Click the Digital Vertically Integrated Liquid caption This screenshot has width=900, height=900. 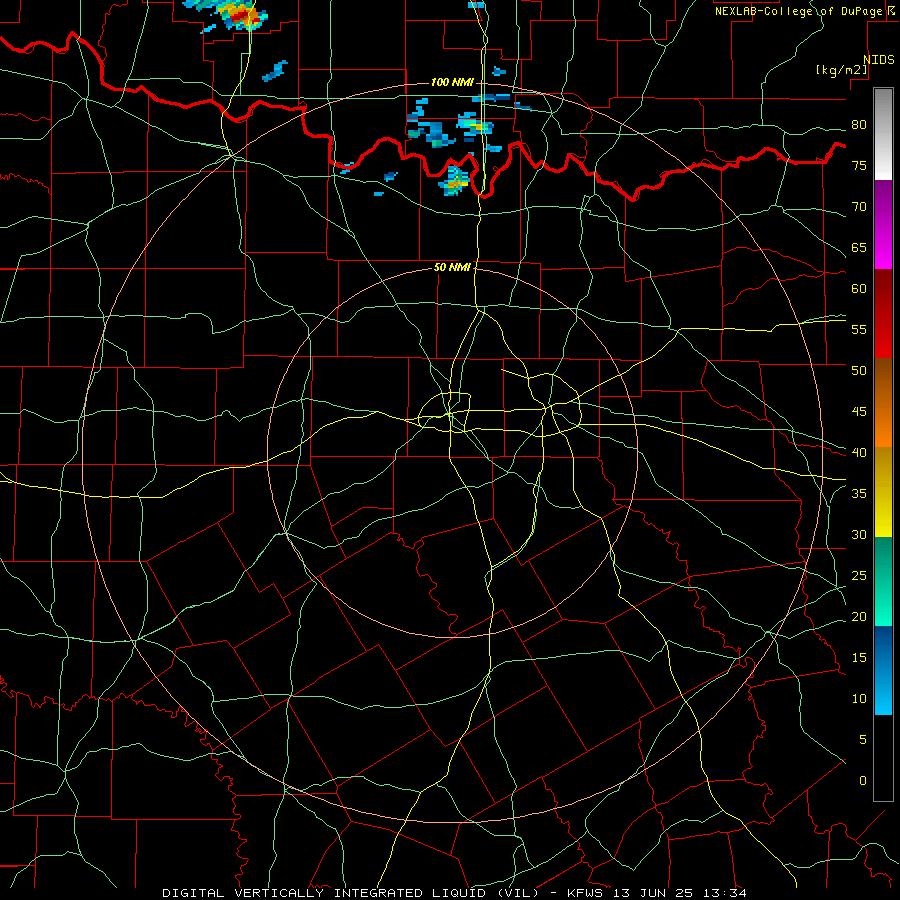[x=454, y=893]
